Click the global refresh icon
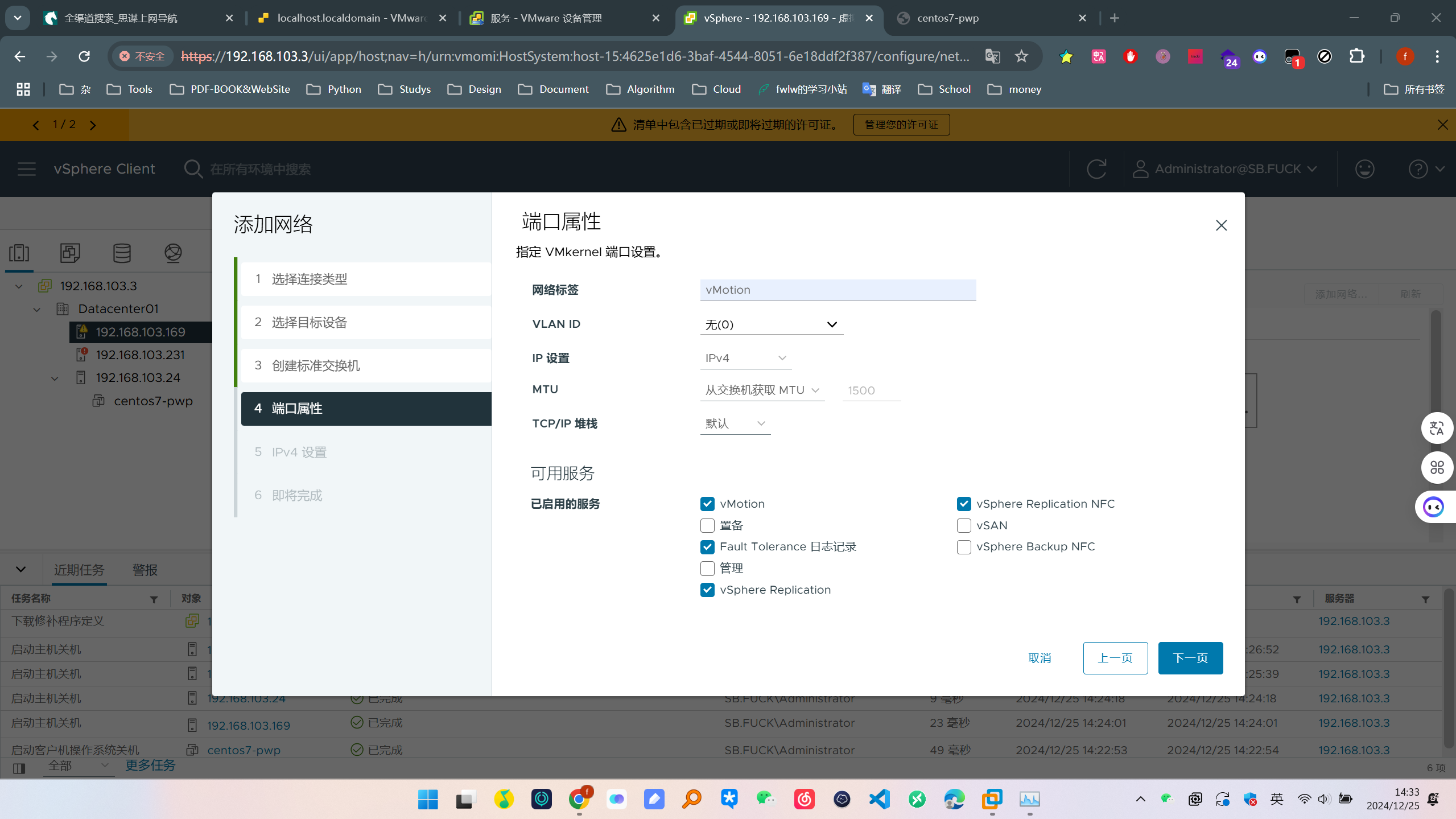Image resolution: width=1456 pixels, height=819 pixels. (1096, 169)
